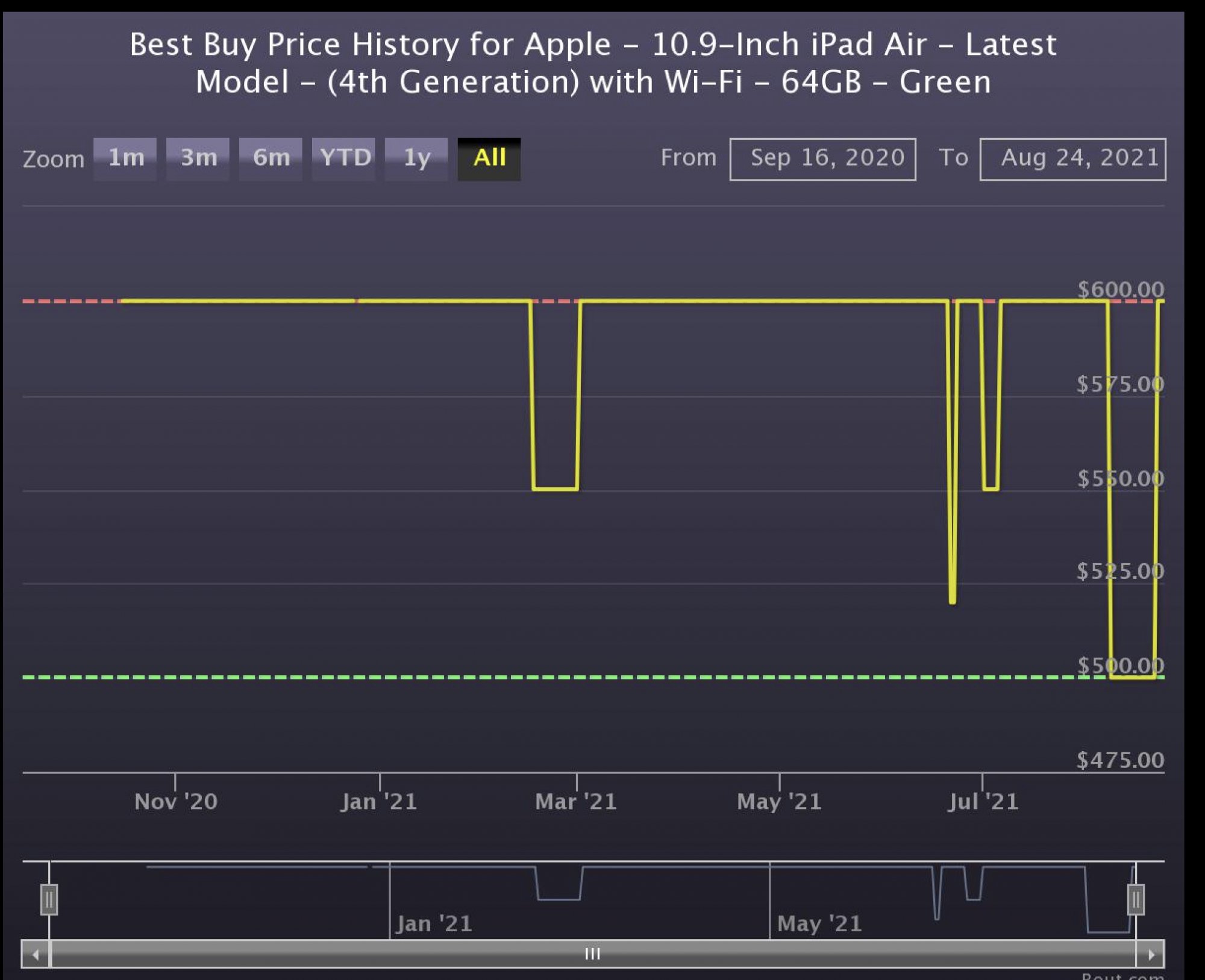
Task: Click the Jan '21 label in navigator
Action: point(434,923)
